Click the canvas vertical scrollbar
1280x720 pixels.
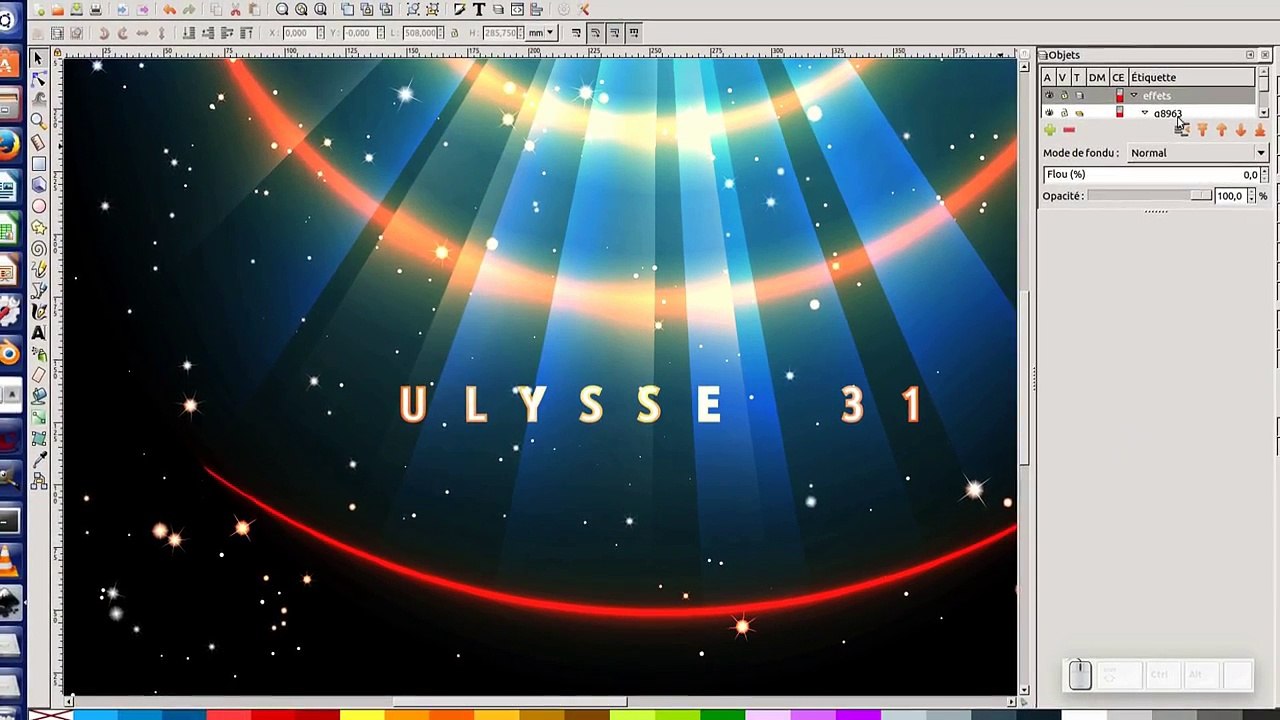pos(1024,380)
